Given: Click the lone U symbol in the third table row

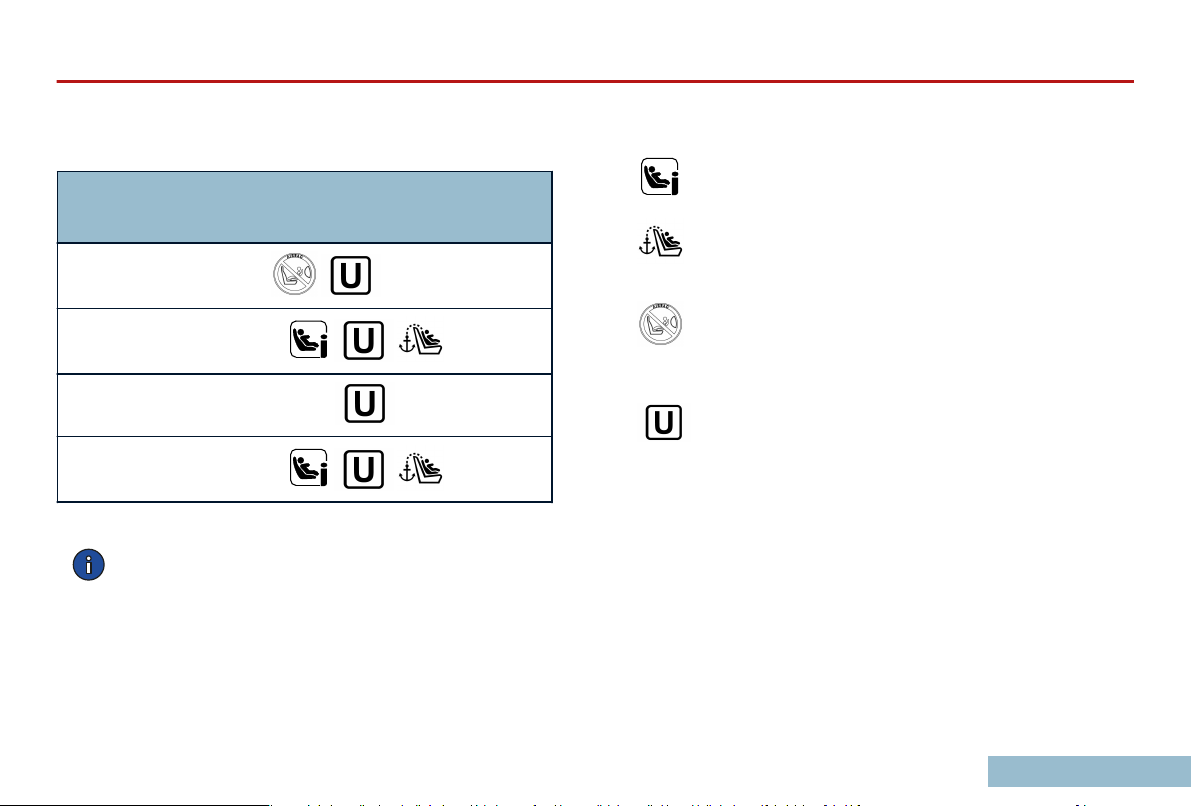Looking at the screenshot, I should (x=365, y=404).
